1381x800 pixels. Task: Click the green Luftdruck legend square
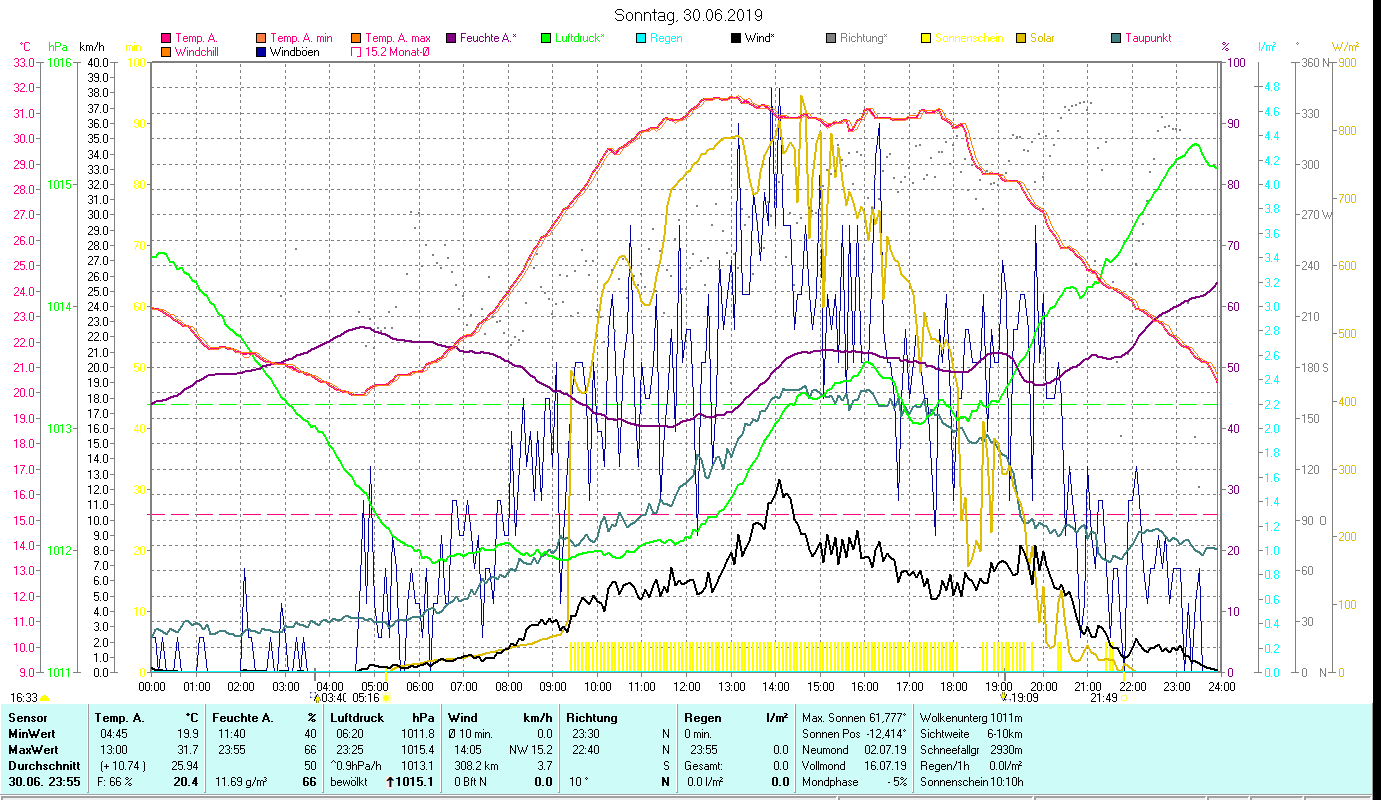[546, 38]
